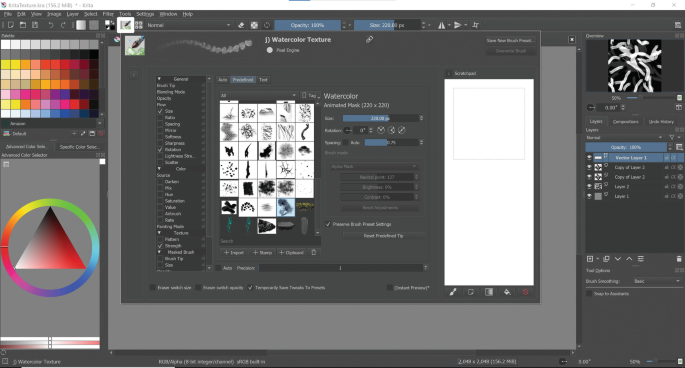Redo the action via toolbar arrow
Image resolution: width=685 pixels, height=368 pixels.
tap(63, 25)
